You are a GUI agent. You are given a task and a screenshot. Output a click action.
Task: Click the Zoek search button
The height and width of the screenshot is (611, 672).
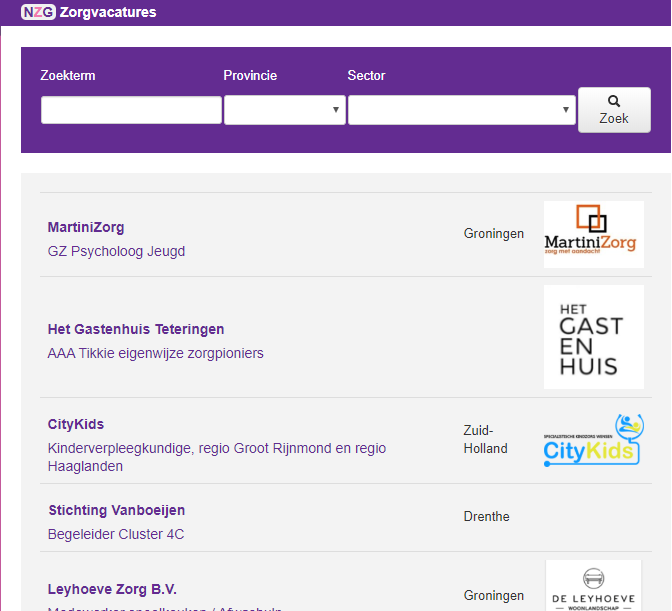point(614,110)
